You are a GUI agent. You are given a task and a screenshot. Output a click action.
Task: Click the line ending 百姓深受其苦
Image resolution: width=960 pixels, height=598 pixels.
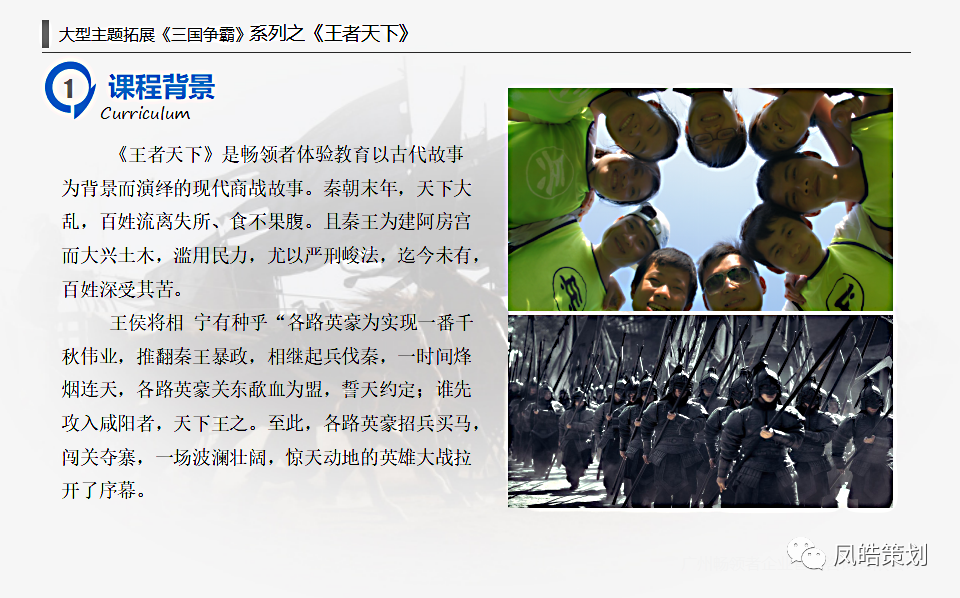click(x=122, y=289)
